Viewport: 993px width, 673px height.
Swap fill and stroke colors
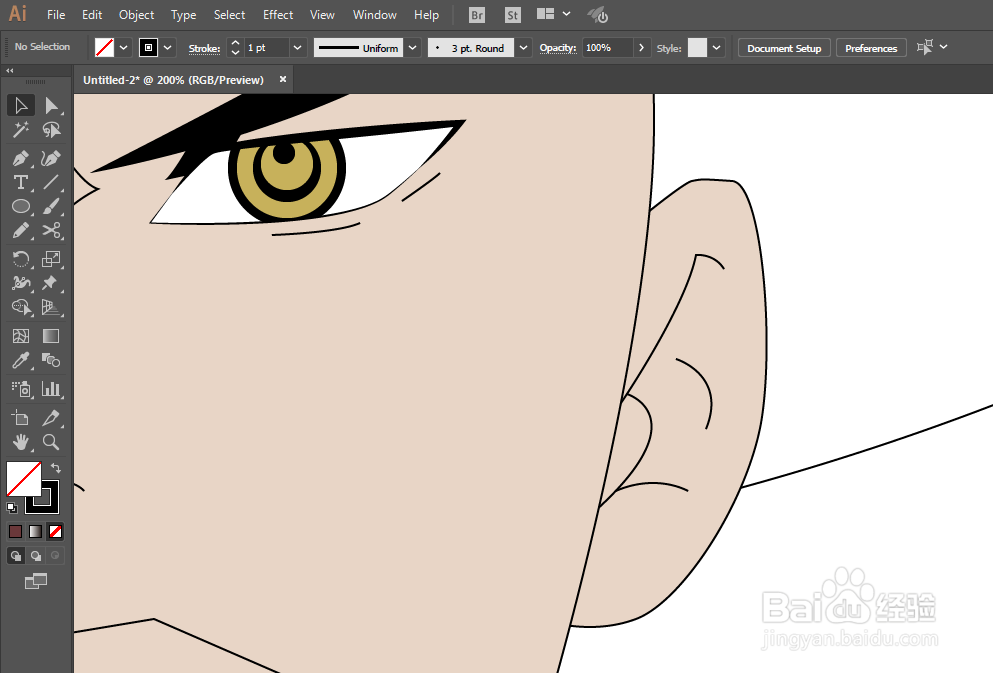coord(56,466)
